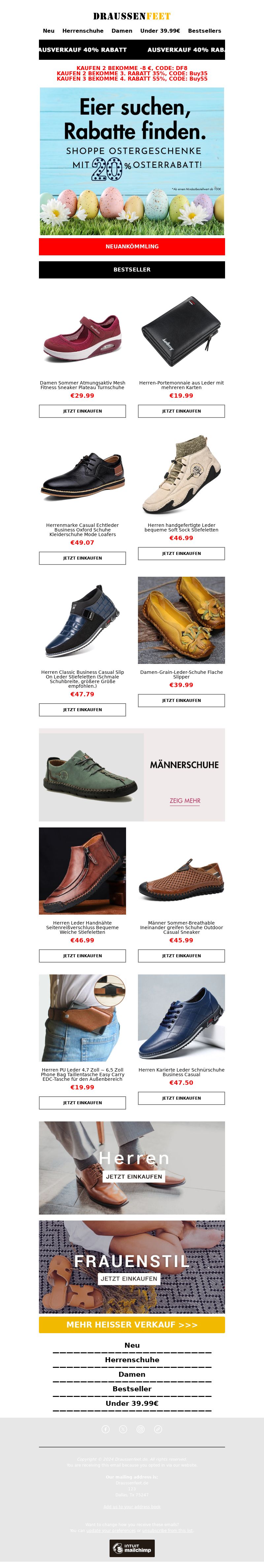Open the Twitter icon in footer
The width and height of the screenshot is (264, 1568).
(123, 1429)
